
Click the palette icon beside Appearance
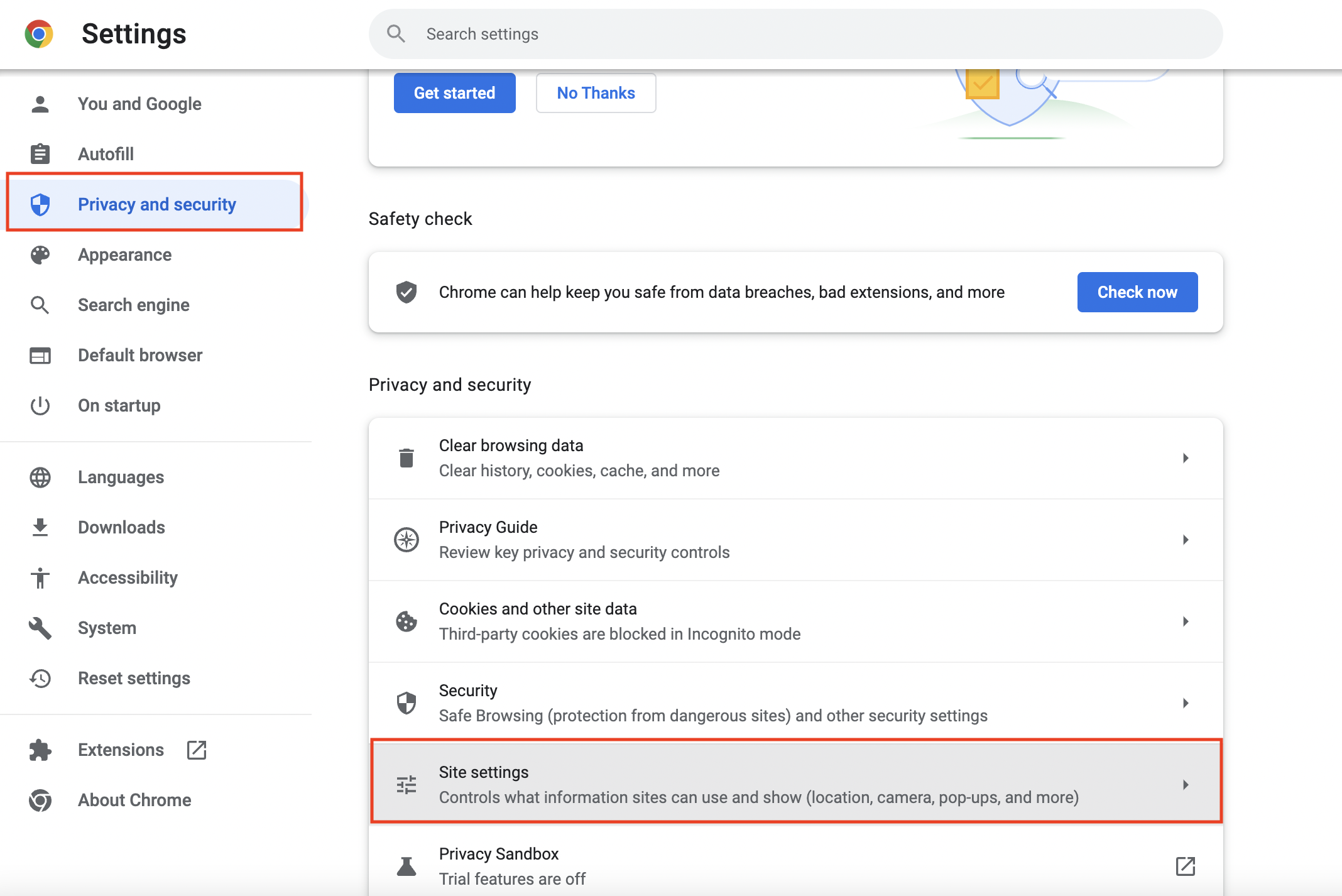point(40,254)
